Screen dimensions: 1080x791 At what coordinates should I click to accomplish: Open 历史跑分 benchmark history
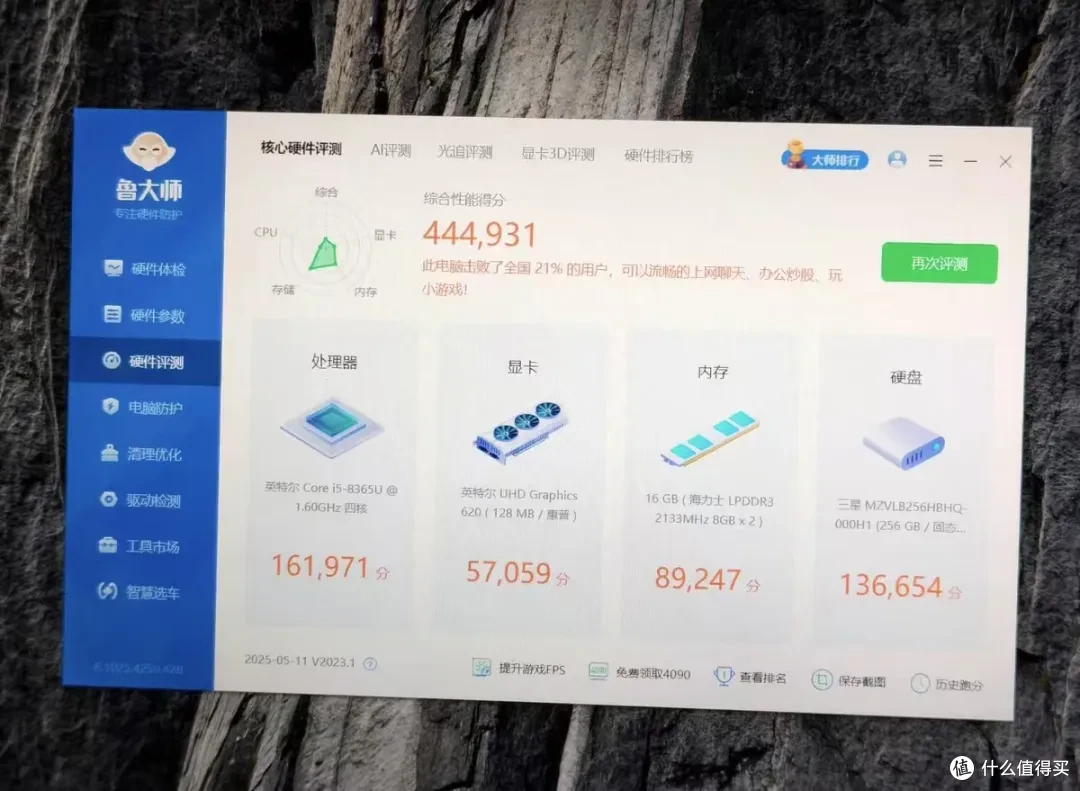(x=947, y=684)
